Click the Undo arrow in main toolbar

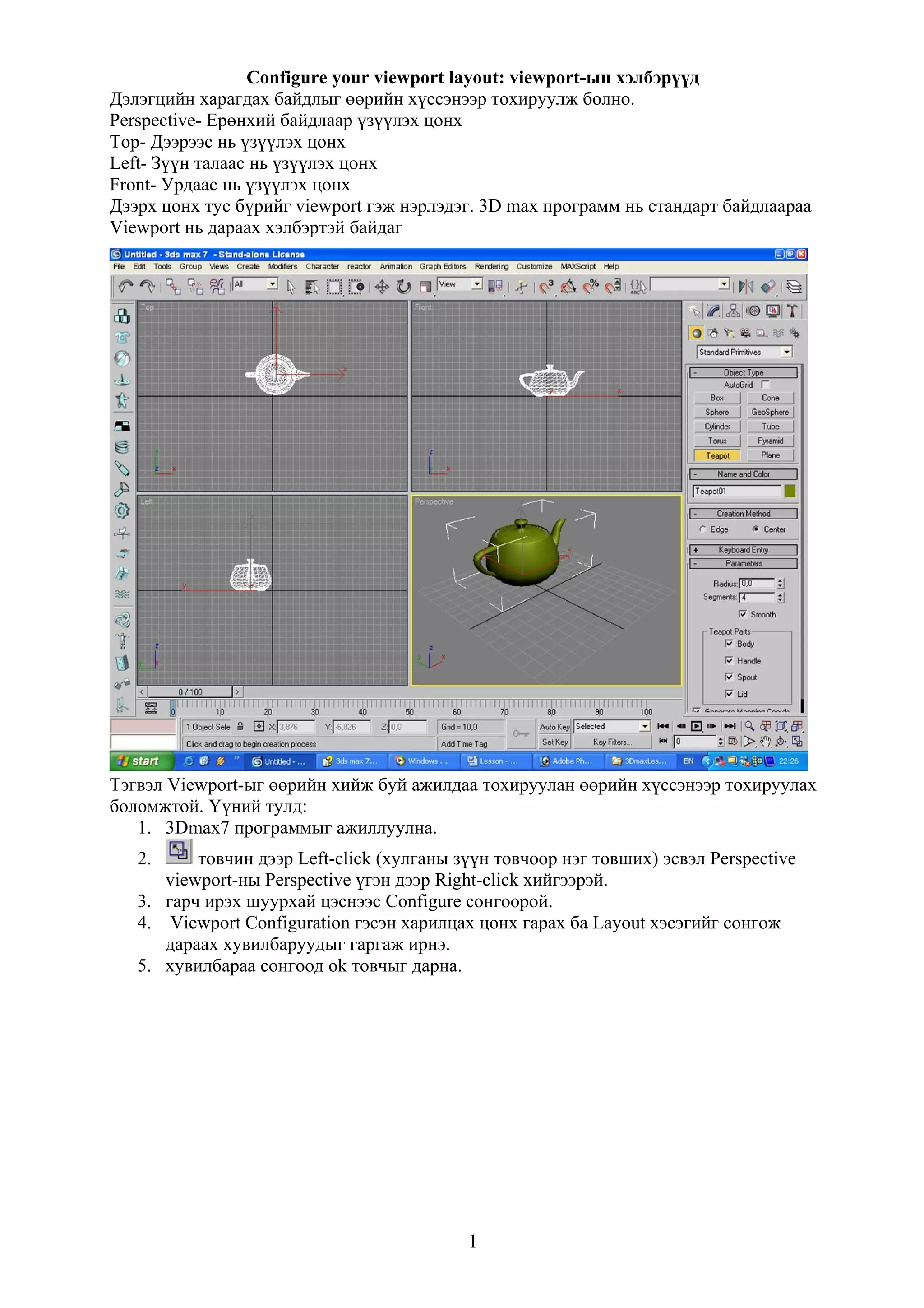pos(125,286)
